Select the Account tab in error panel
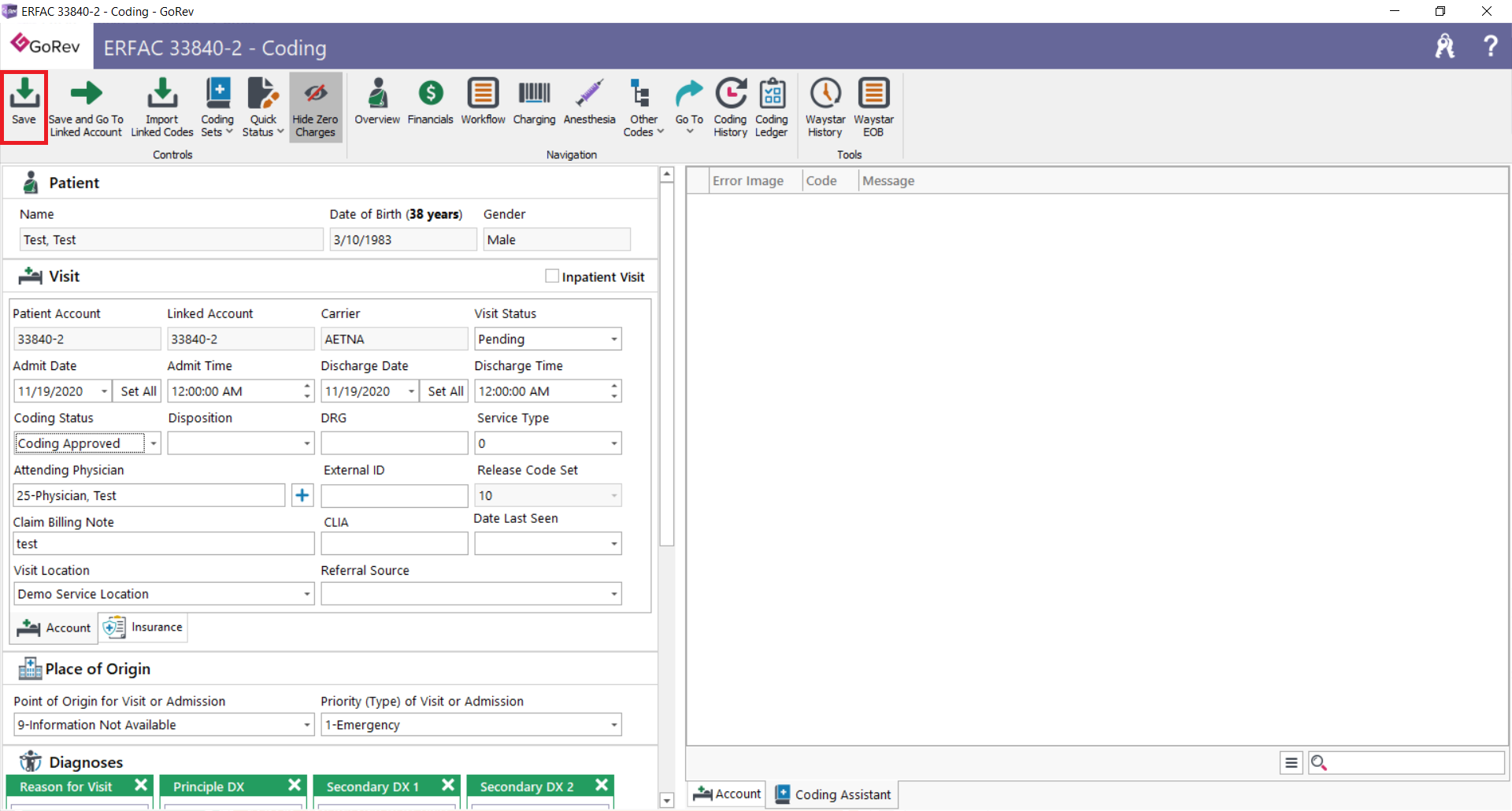The height and width of the screenshot is (811, 1512). 727,794
